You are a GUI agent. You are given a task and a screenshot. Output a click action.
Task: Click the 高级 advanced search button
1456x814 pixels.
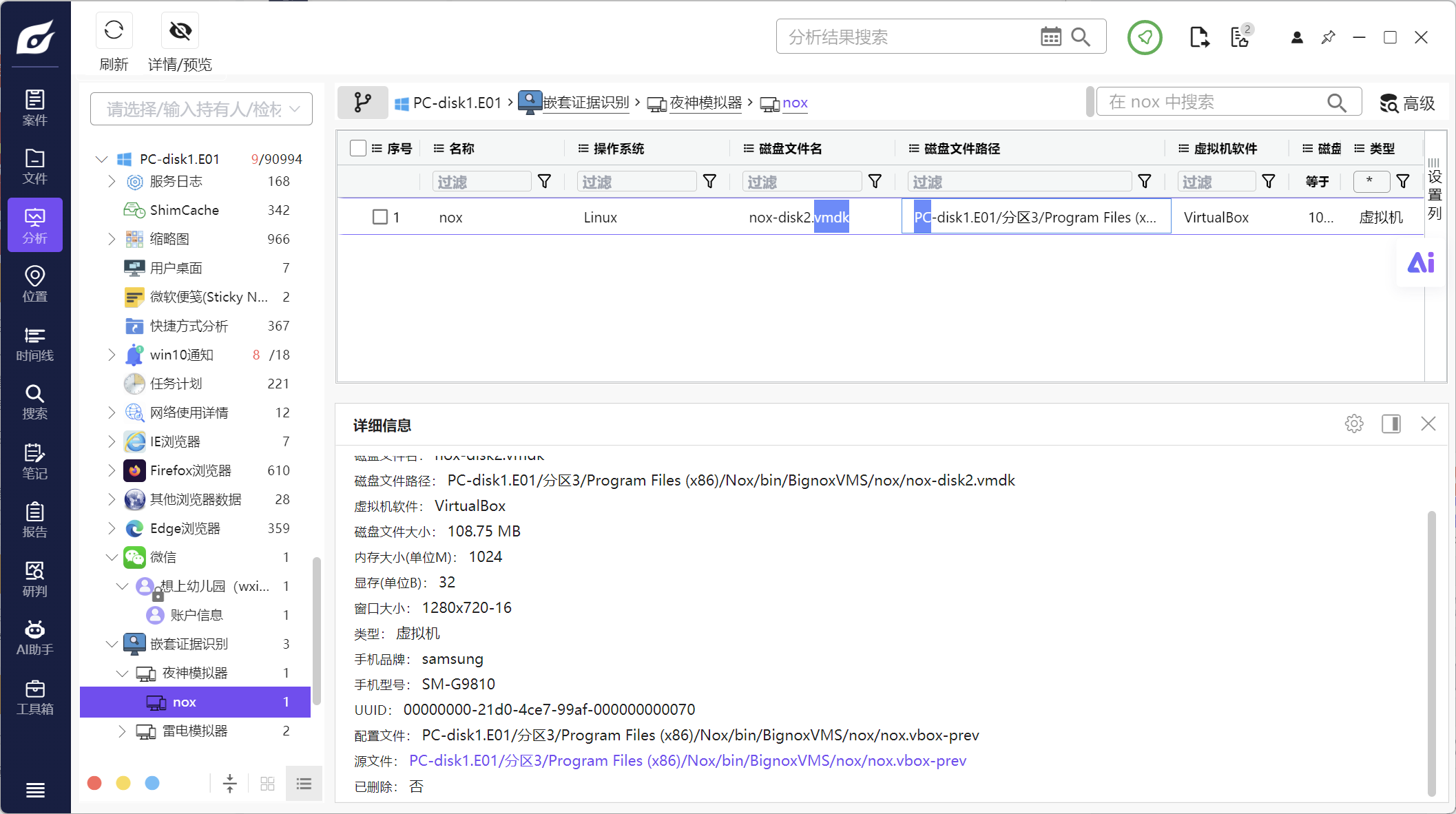point(1408,103)
